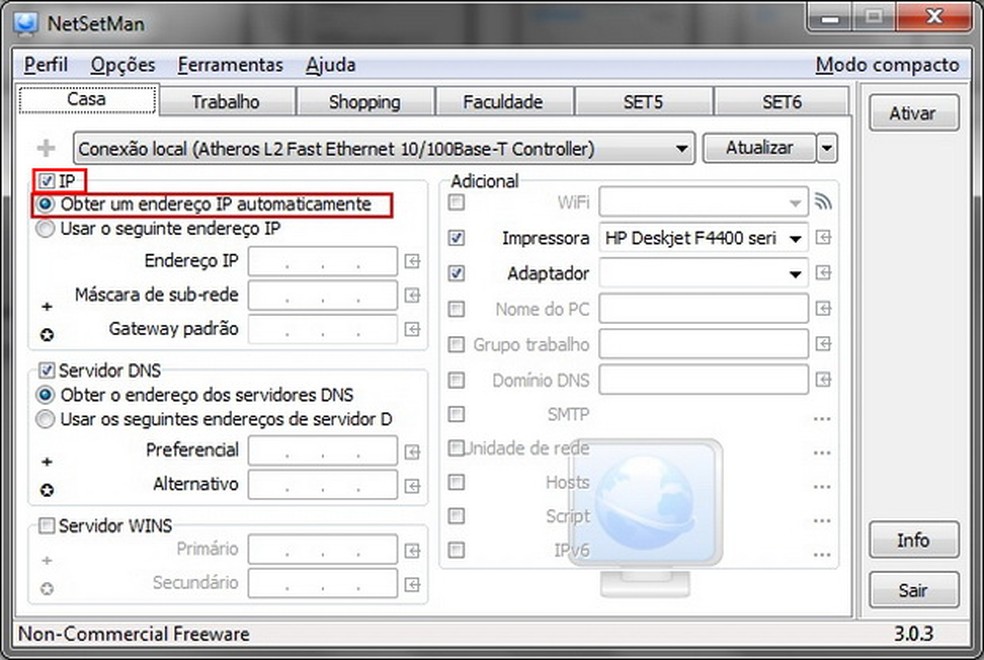Click the Endereço IP input field

click(x=323, y=261)
